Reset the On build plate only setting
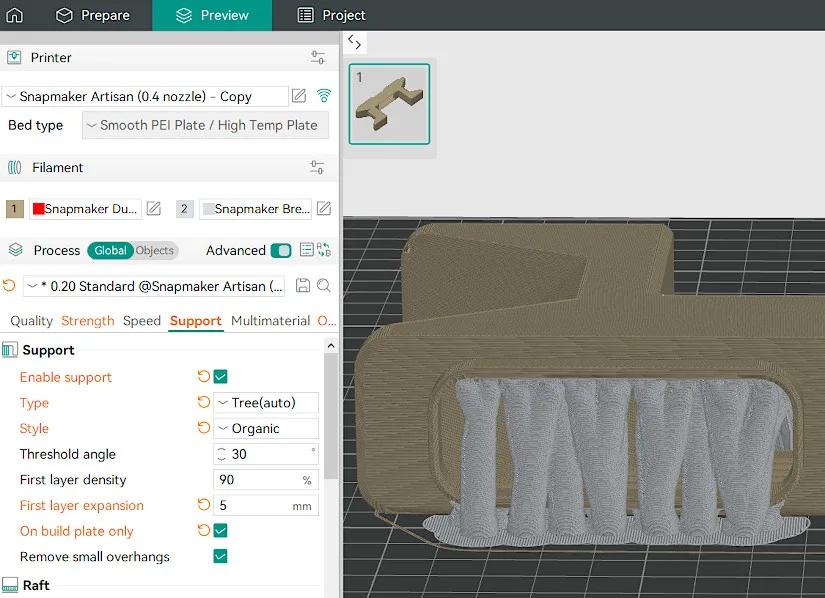Screen dimensions: 825x598 pos(204,530)
